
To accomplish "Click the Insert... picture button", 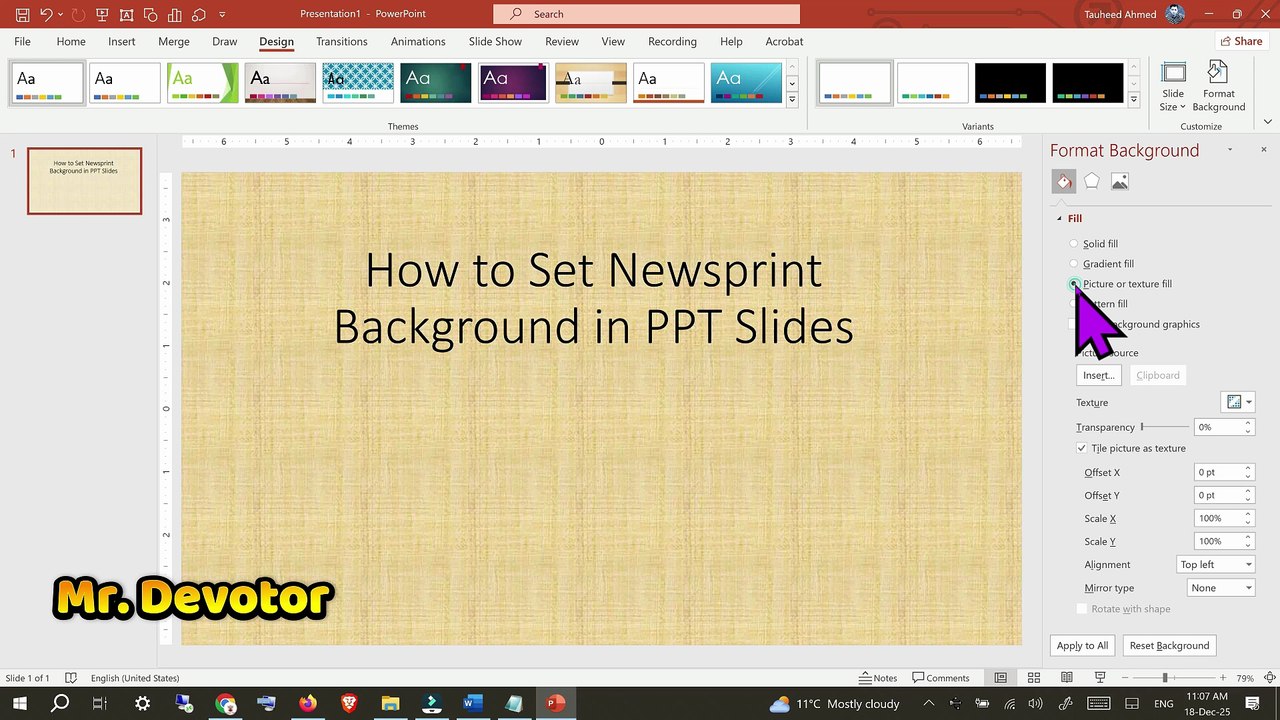I will pos(1098,375).
